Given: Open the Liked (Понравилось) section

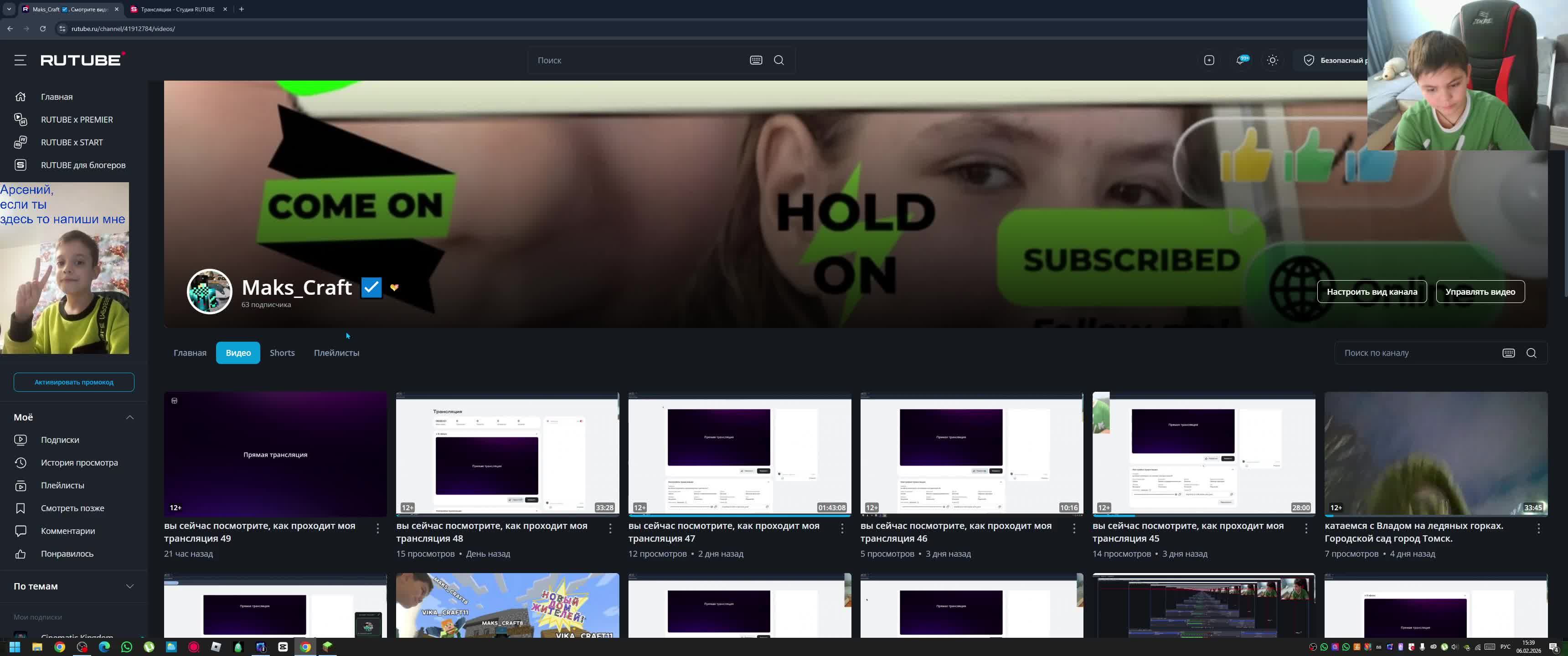Looking at the screenshot, I should [67, 554].
